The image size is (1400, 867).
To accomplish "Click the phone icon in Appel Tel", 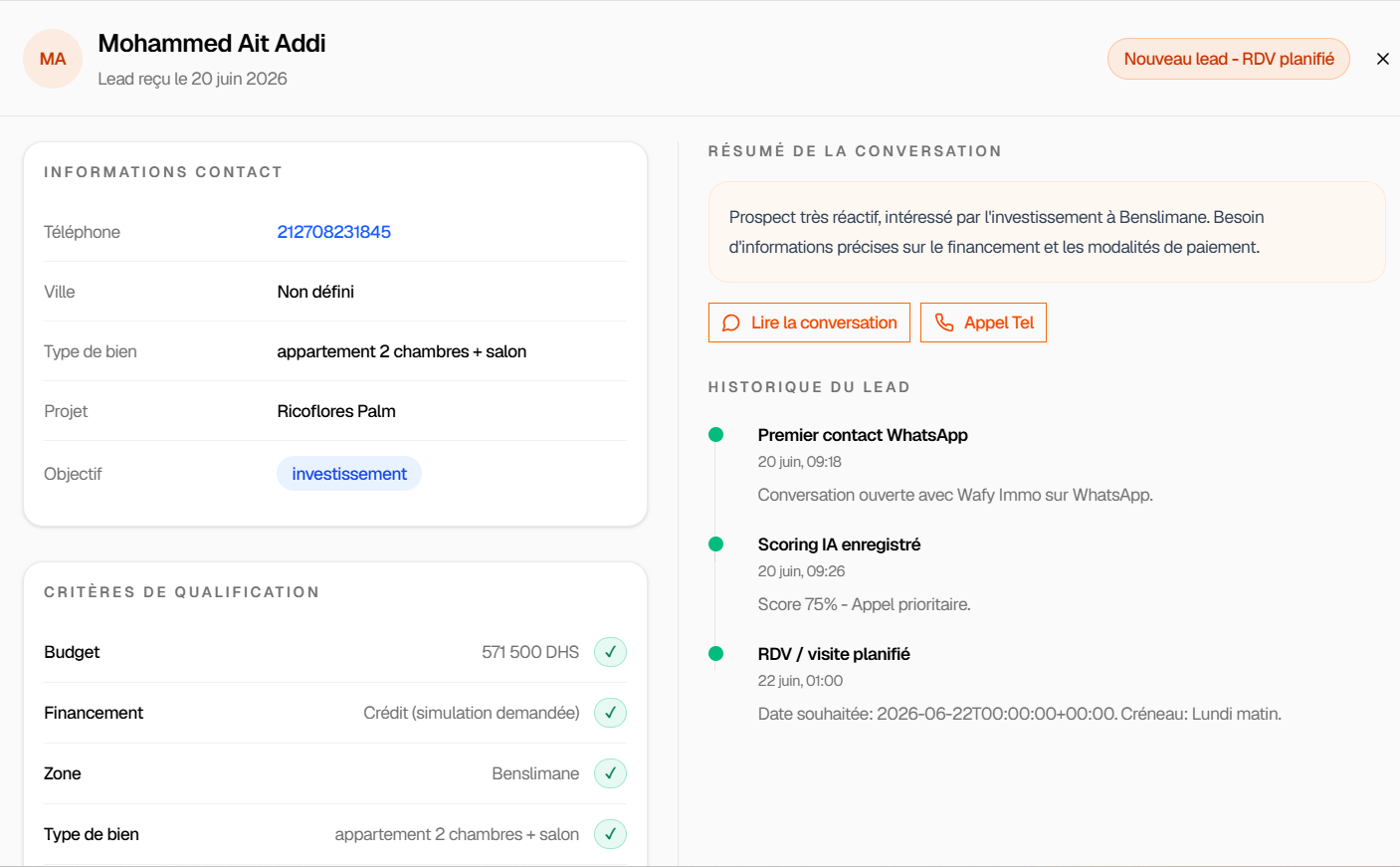I will click(x=944, y=323).
